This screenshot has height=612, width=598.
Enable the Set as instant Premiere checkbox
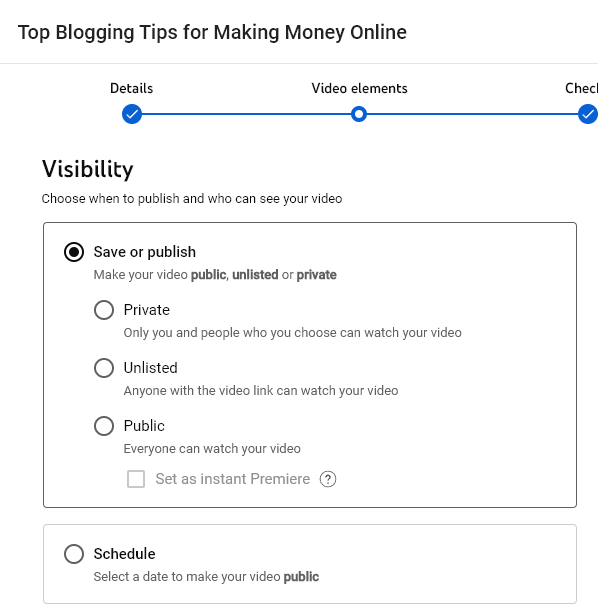click(x=136, y=479)
